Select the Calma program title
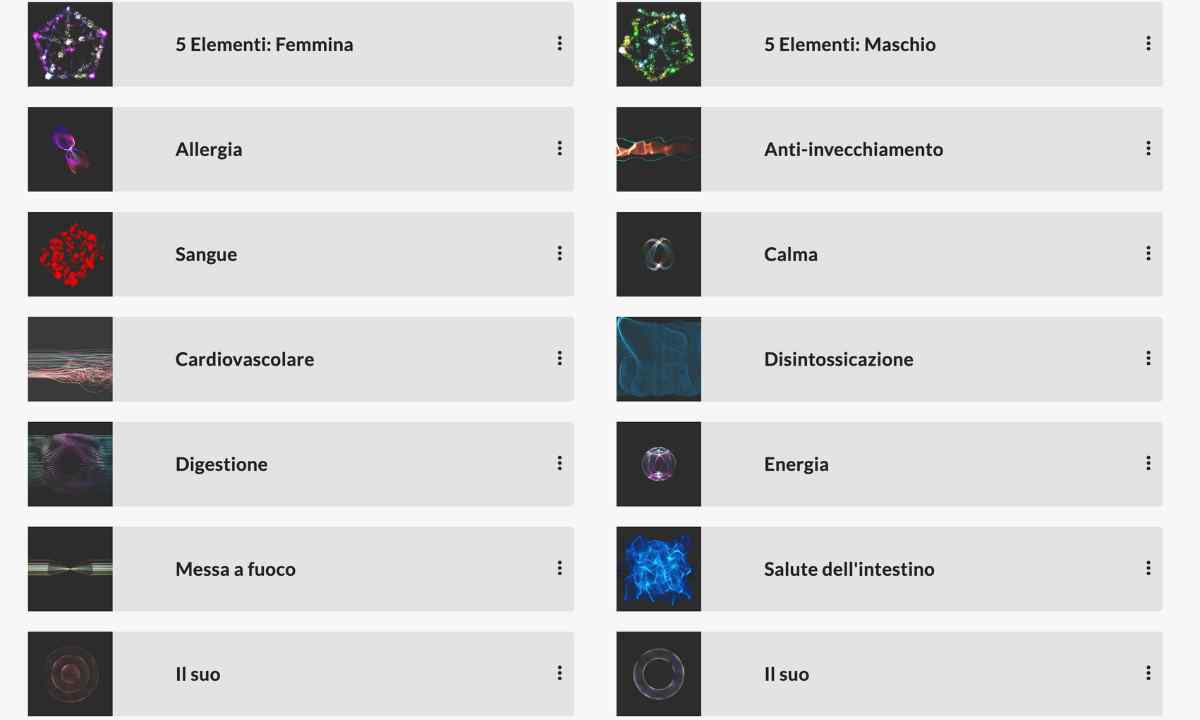 click(791, 254)
